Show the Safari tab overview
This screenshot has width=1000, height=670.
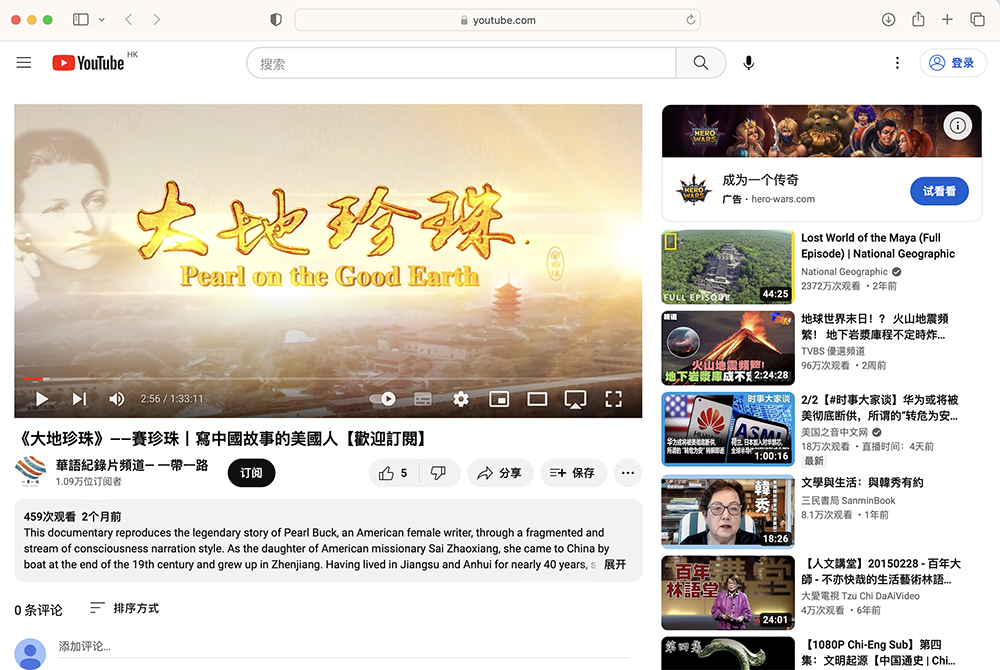point(977,20)
